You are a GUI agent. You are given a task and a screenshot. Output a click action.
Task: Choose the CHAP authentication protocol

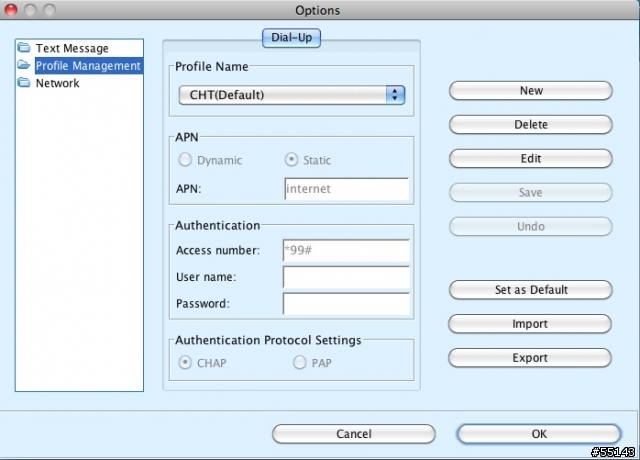185,362
